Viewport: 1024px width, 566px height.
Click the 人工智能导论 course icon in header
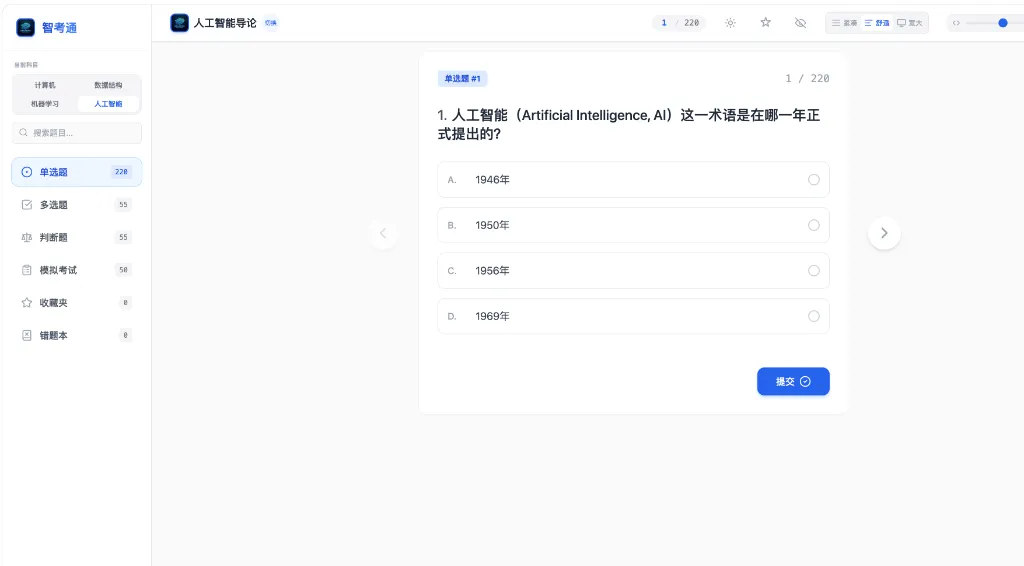[x=180, y=23]
